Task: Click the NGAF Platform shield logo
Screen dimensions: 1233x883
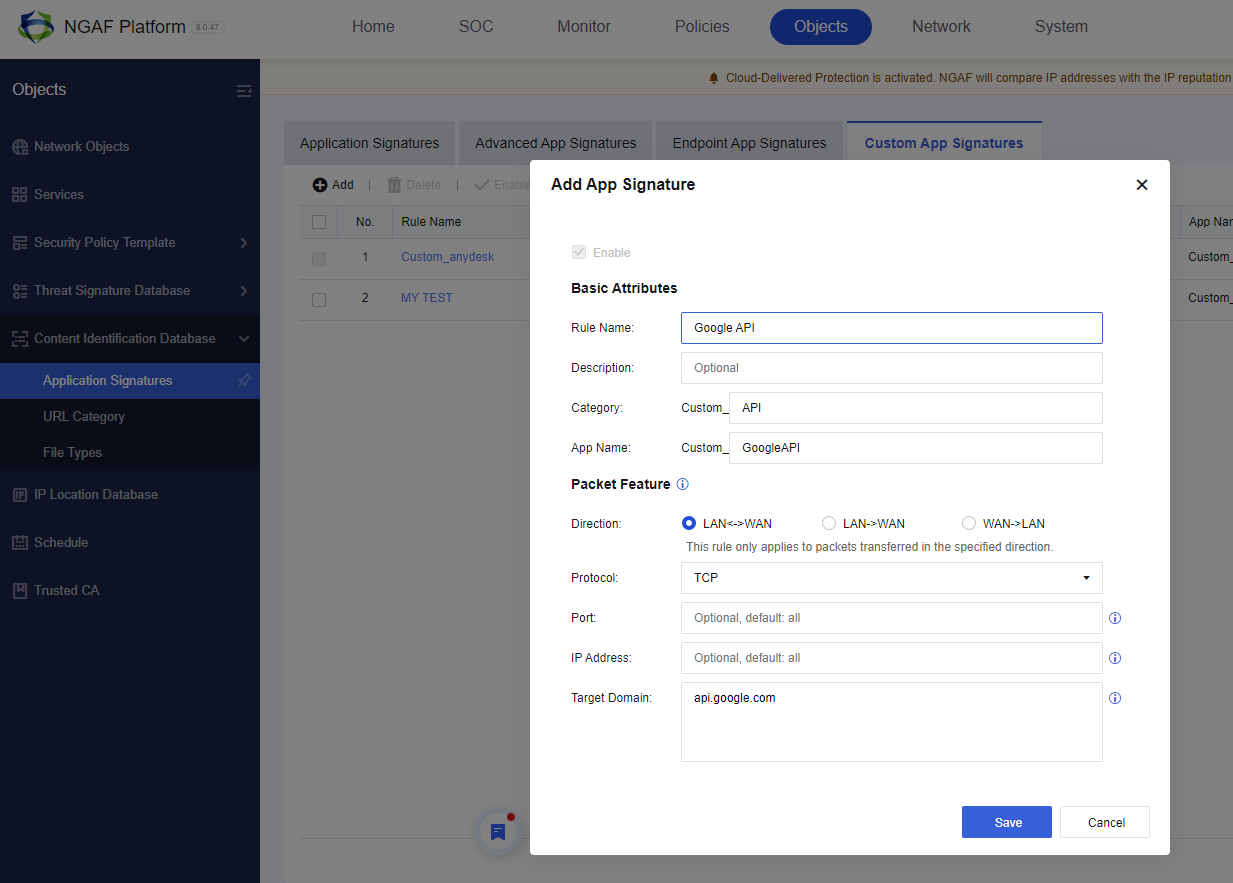Action: 35,28
